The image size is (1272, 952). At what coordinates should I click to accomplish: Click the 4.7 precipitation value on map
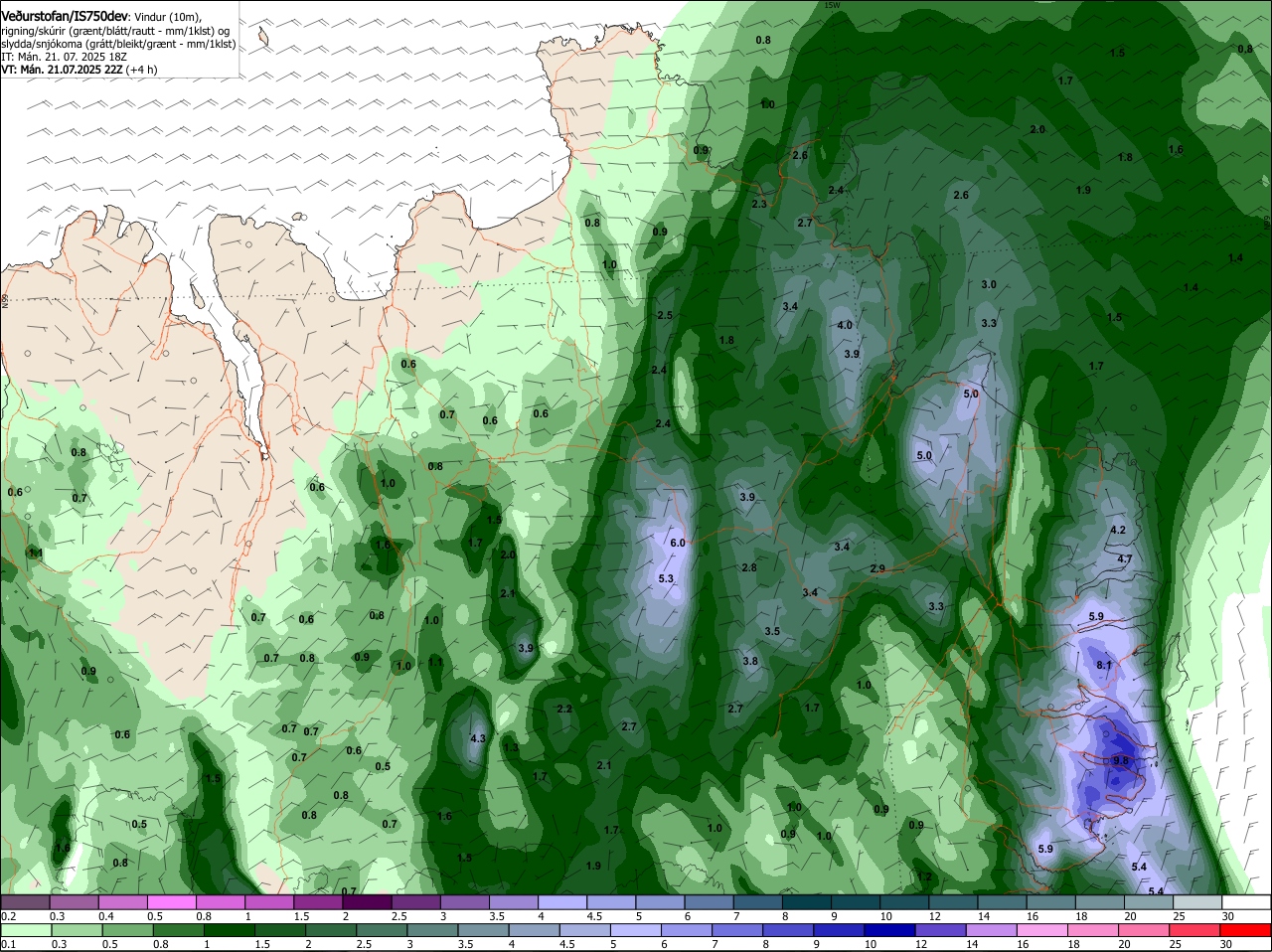pos(1125,559)
